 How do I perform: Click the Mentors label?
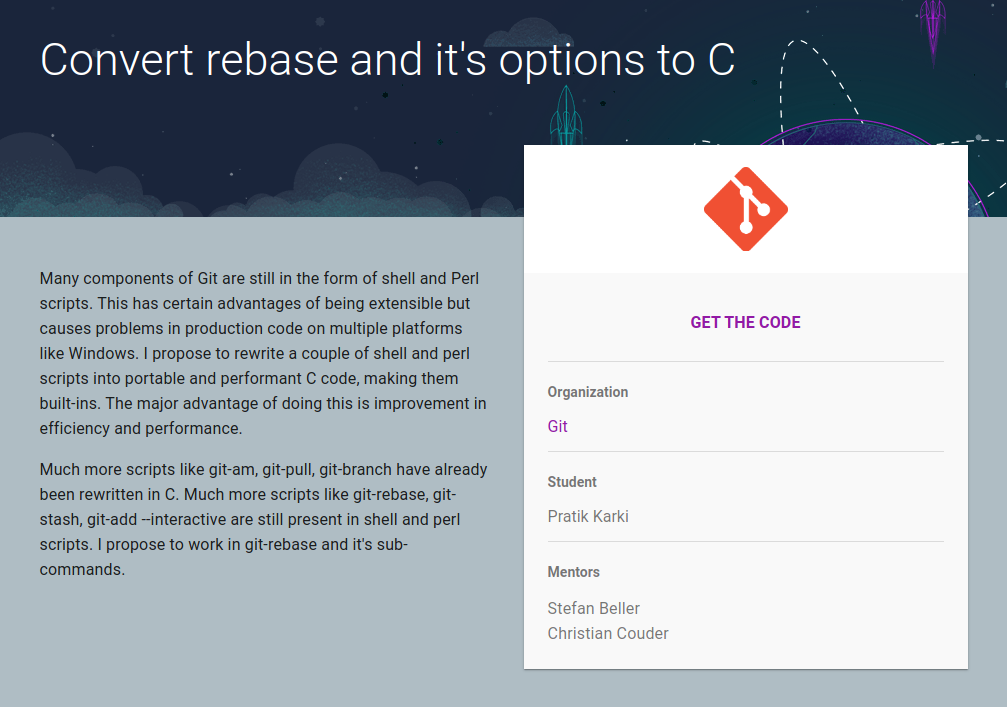[574, 572]
